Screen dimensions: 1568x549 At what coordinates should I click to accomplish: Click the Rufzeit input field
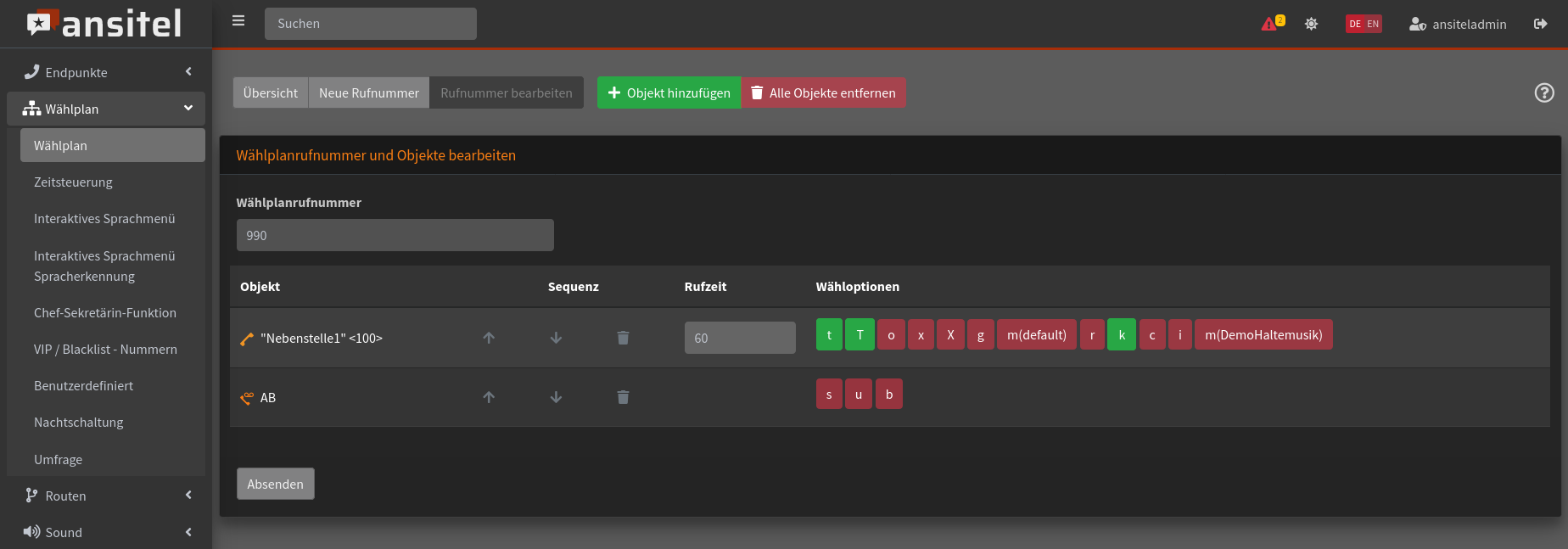coord(739,338)
